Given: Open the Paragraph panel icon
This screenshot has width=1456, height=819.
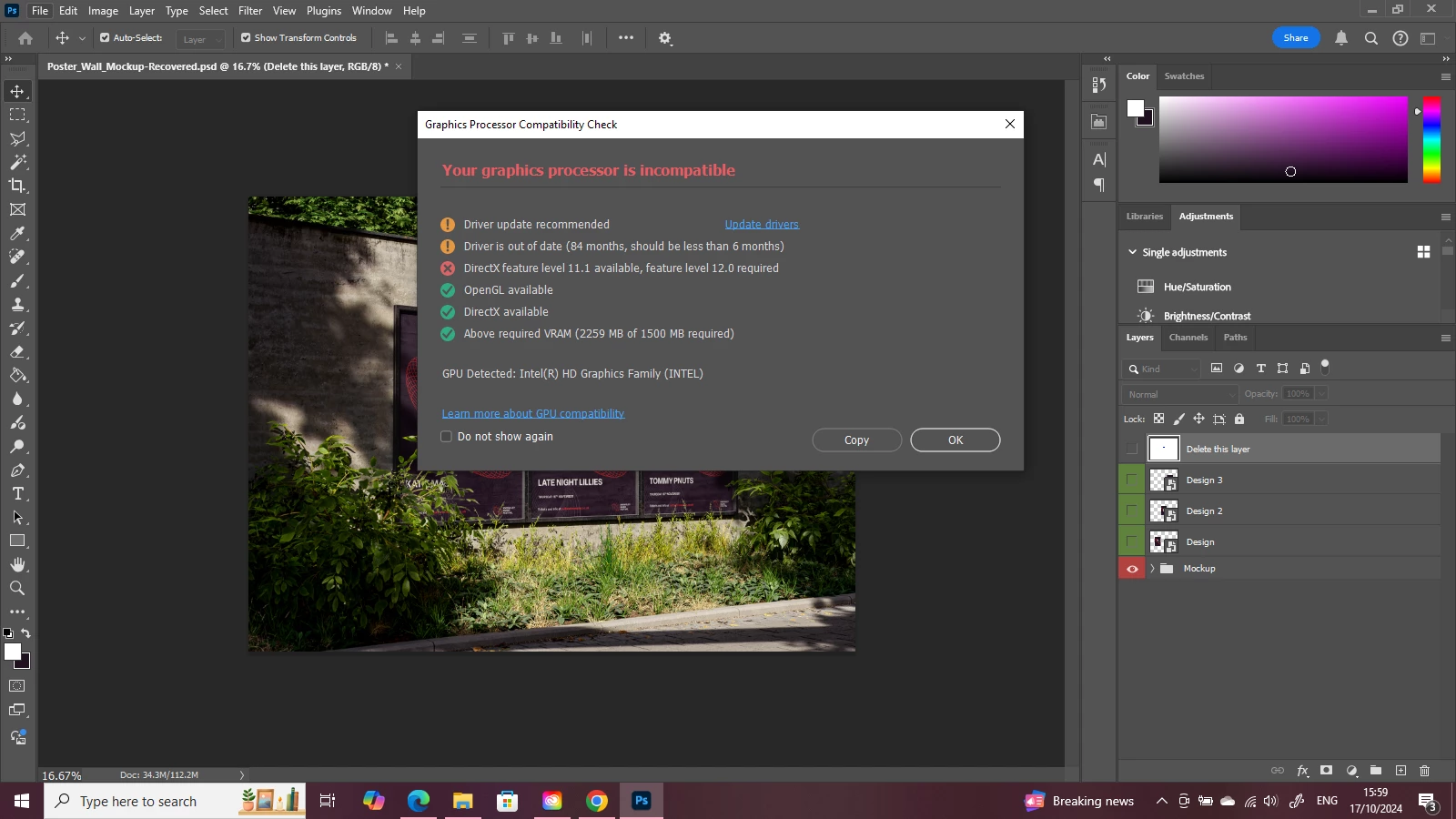Looking at the screenshot, I should 1099,185.
